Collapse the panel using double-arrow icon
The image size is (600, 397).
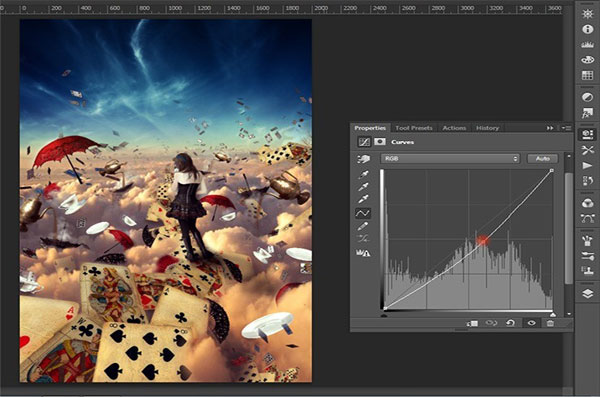[550, 128]
